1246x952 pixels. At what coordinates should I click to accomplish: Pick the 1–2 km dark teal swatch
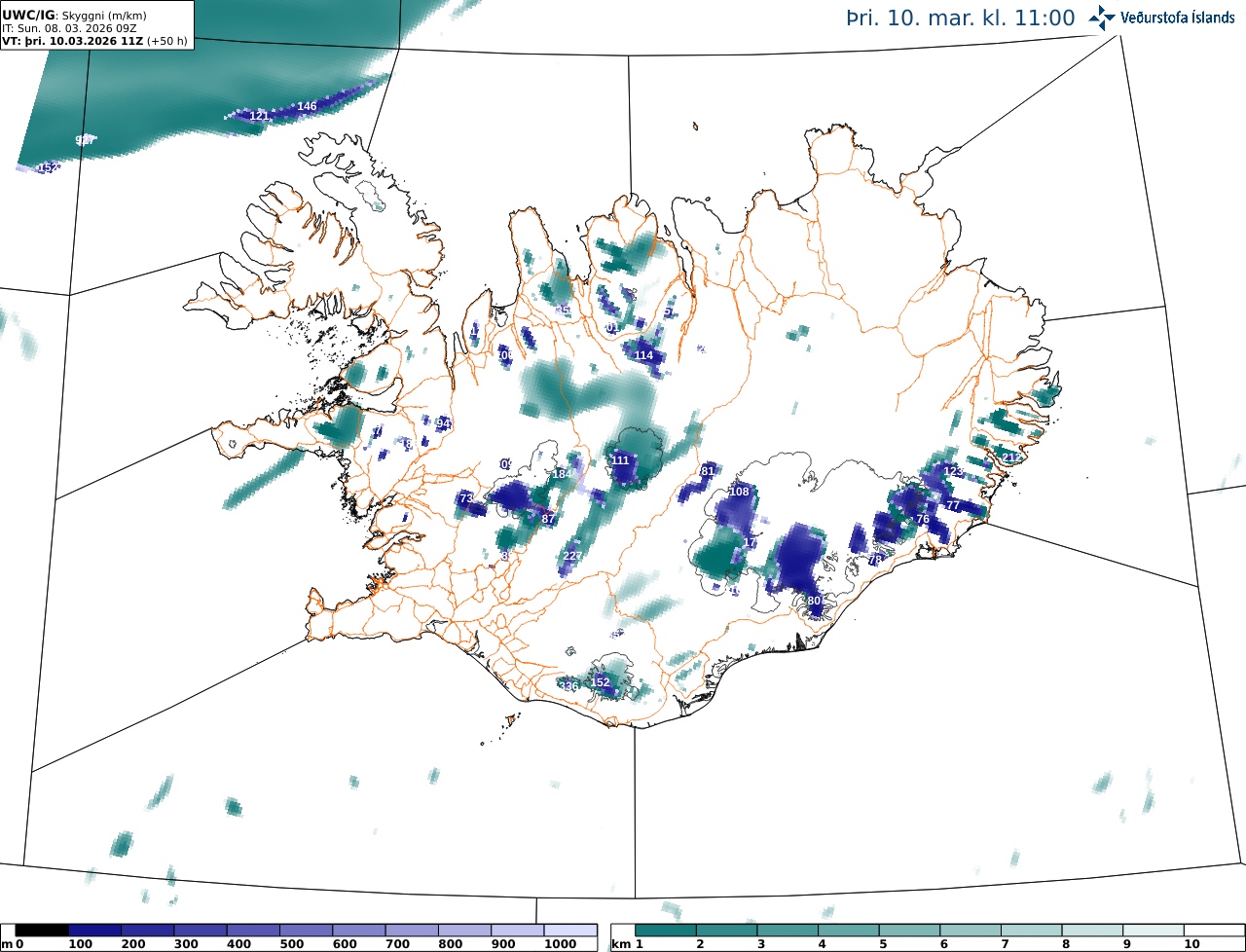coord(666,931)
